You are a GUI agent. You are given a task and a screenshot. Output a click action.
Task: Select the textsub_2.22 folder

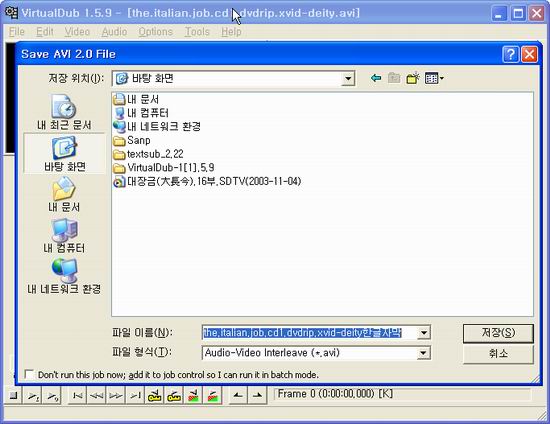[148, 154]
